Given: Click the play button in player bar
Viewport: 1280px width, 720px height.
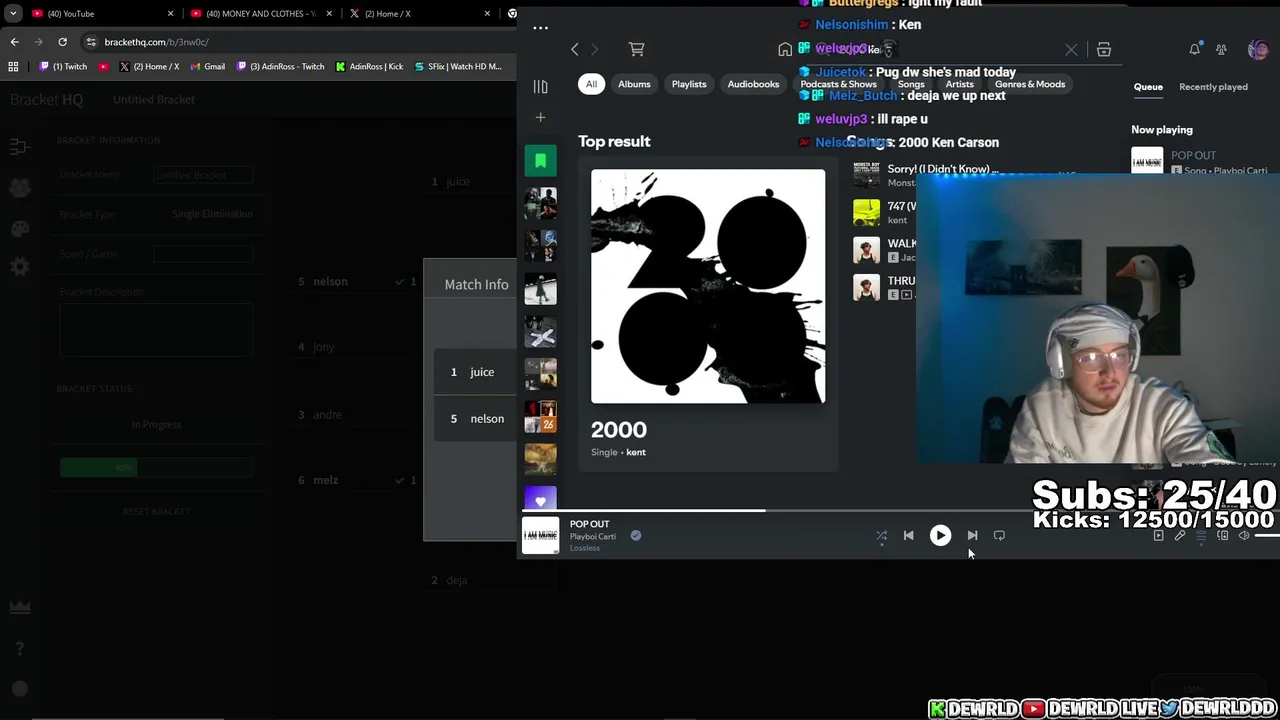Looking at the screenshot, I should coord(940,535).
